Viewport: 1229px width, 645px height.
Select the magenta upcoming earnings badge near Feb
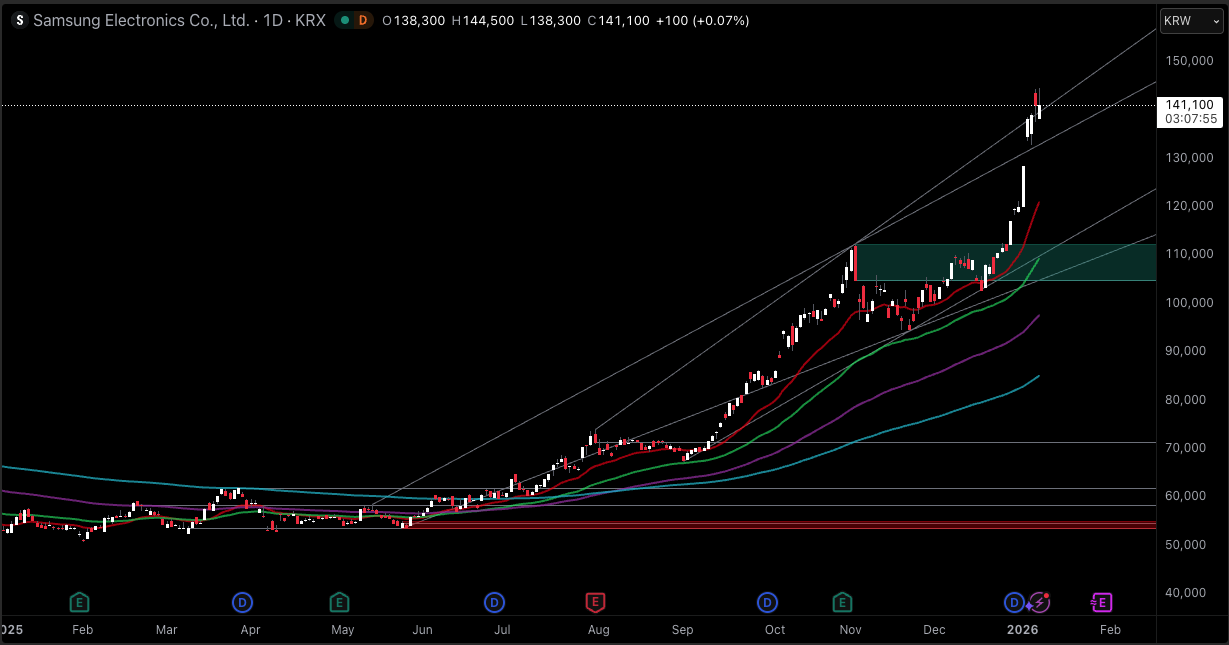[x=1100, y=602]
